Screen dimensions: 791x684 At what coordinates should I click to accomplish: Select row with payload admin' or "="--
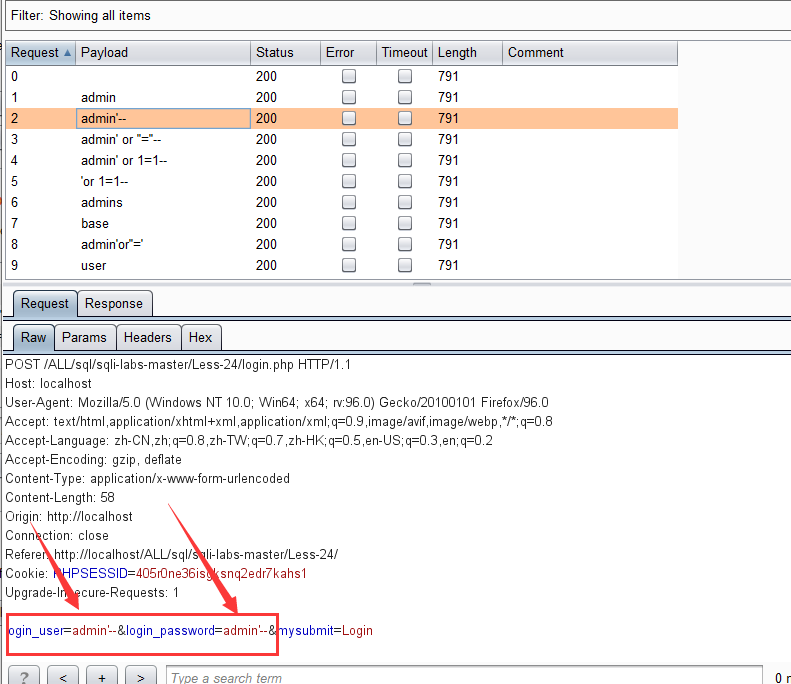click(342, 139)
